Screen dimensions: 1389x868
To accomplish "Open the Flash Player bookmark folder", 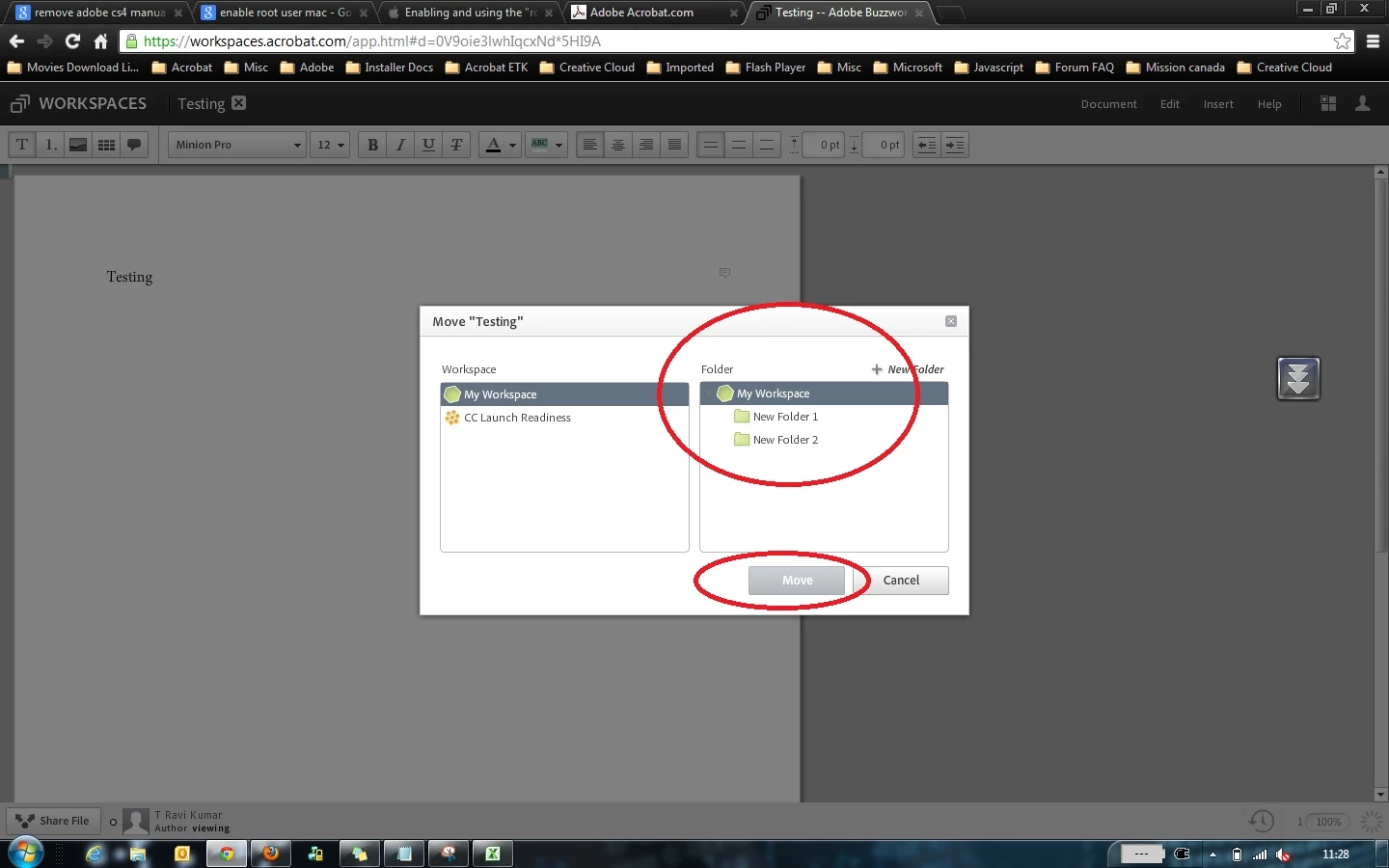I will (x=766, y=68).
